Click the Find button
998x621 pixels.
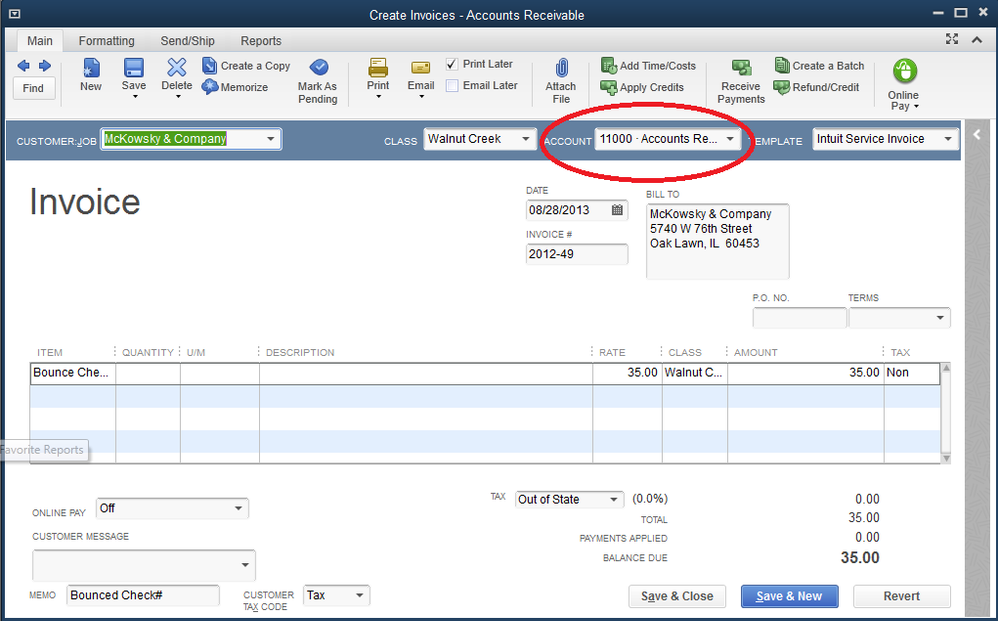click(x=33, y=88)
